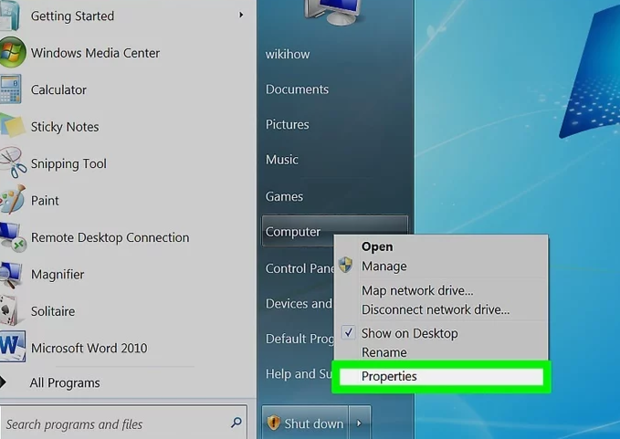Launch Snipping Tool entry
Image resolution: width=620 pixels, height=439 pixels.
pos(69,164)
